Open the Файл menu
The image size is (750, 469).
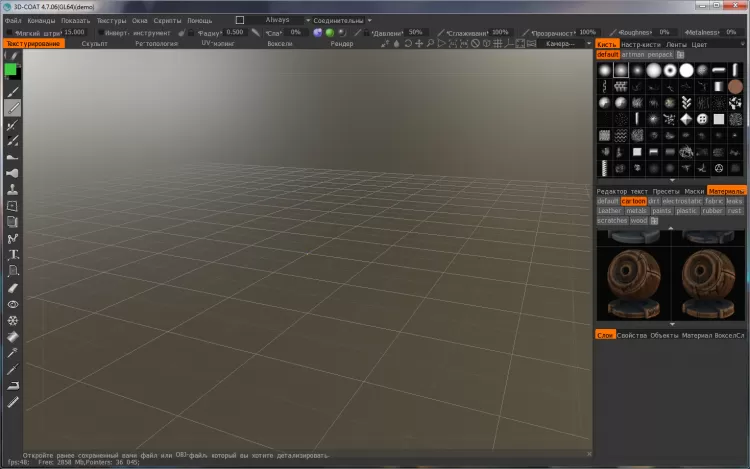click(13, 21)
